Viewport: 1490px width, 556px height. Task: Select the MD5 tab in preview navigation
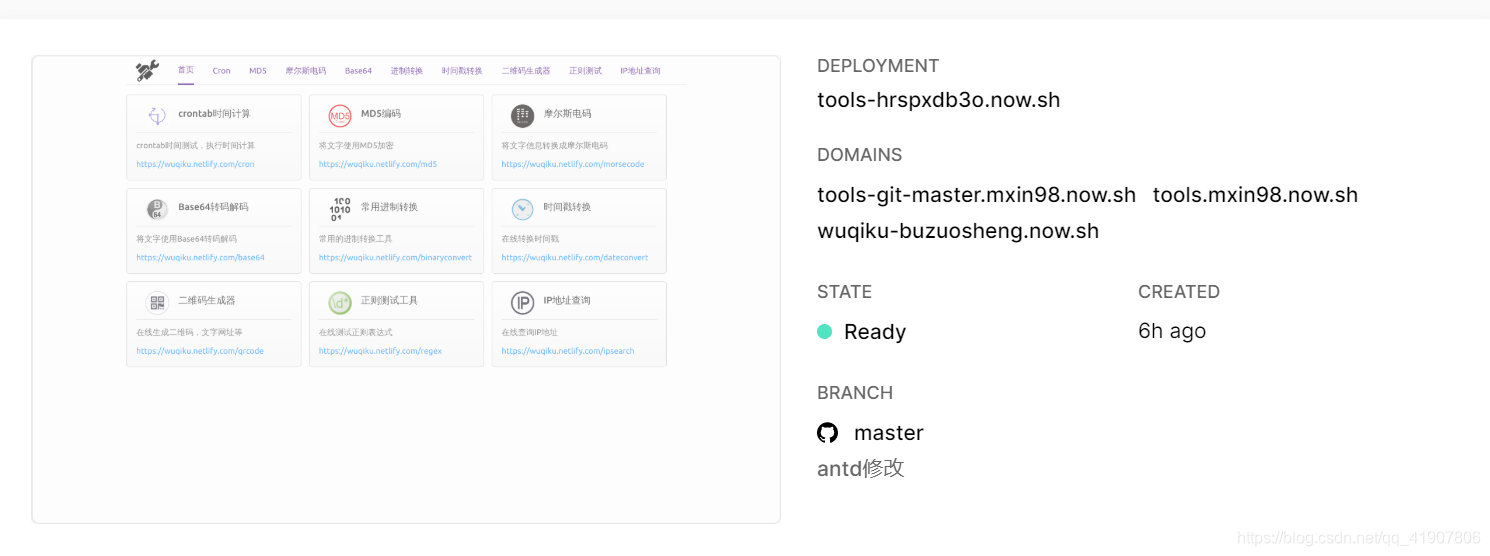pyautogui.click(x=258, y=71)
